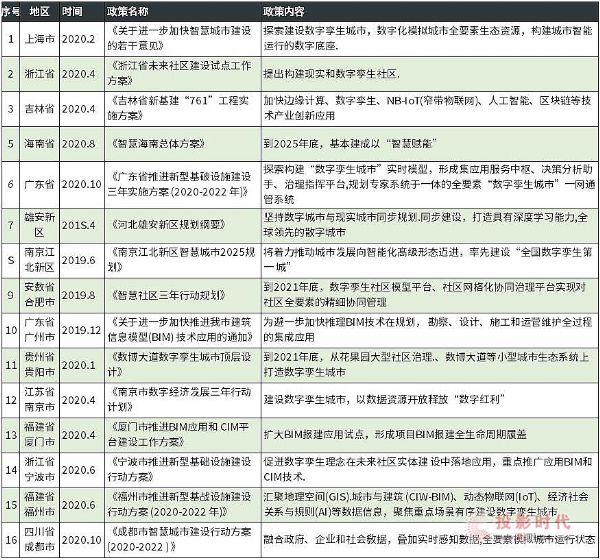
Task: Click policy name 《关于进一步加快智慧城市建设的若干意见》
Action: (x=179, y=38)
